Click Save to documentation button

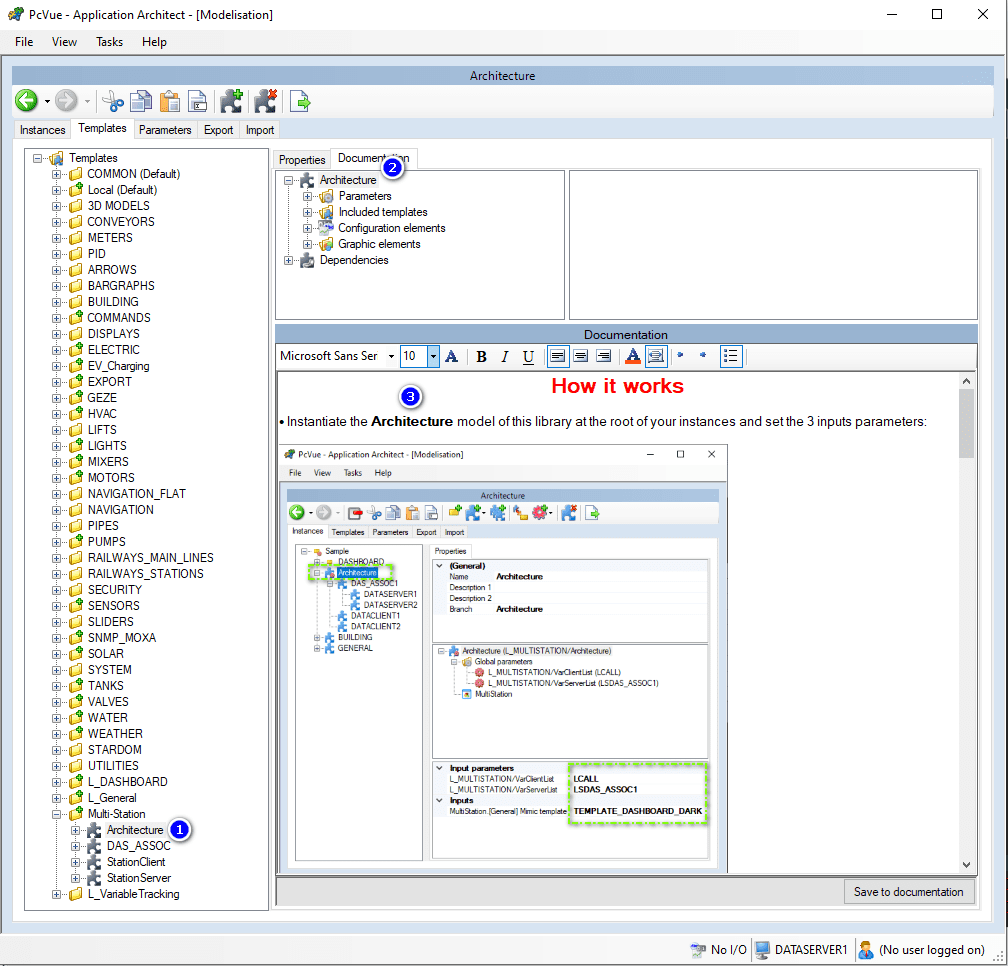908,892
